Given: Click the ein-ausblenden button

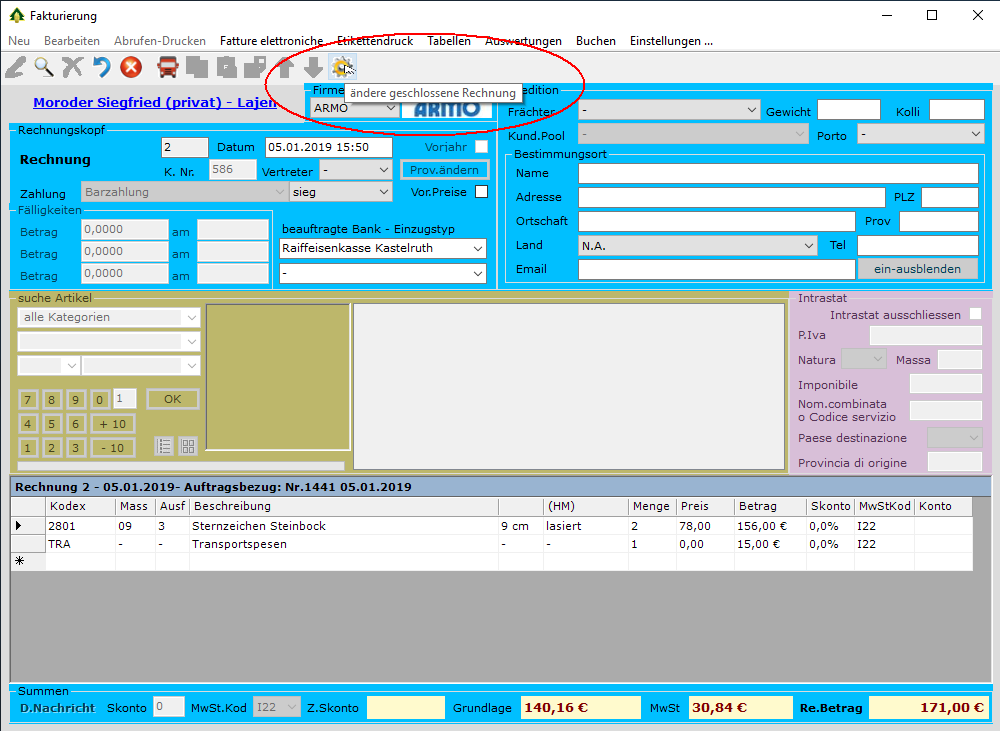Looking at the screenshot, I should coord(917,269).
